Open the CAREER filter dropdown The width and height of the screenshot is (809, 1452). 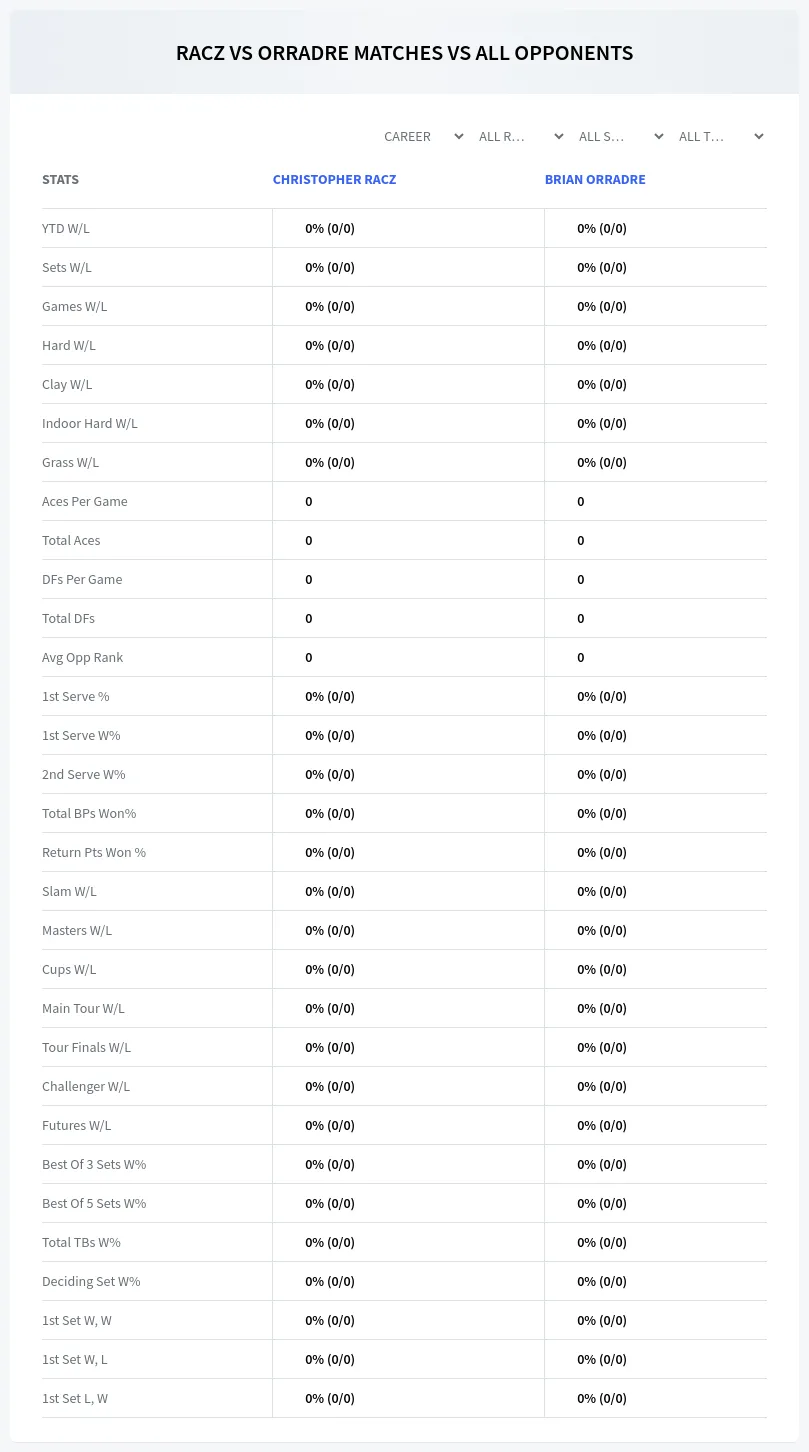423,136
